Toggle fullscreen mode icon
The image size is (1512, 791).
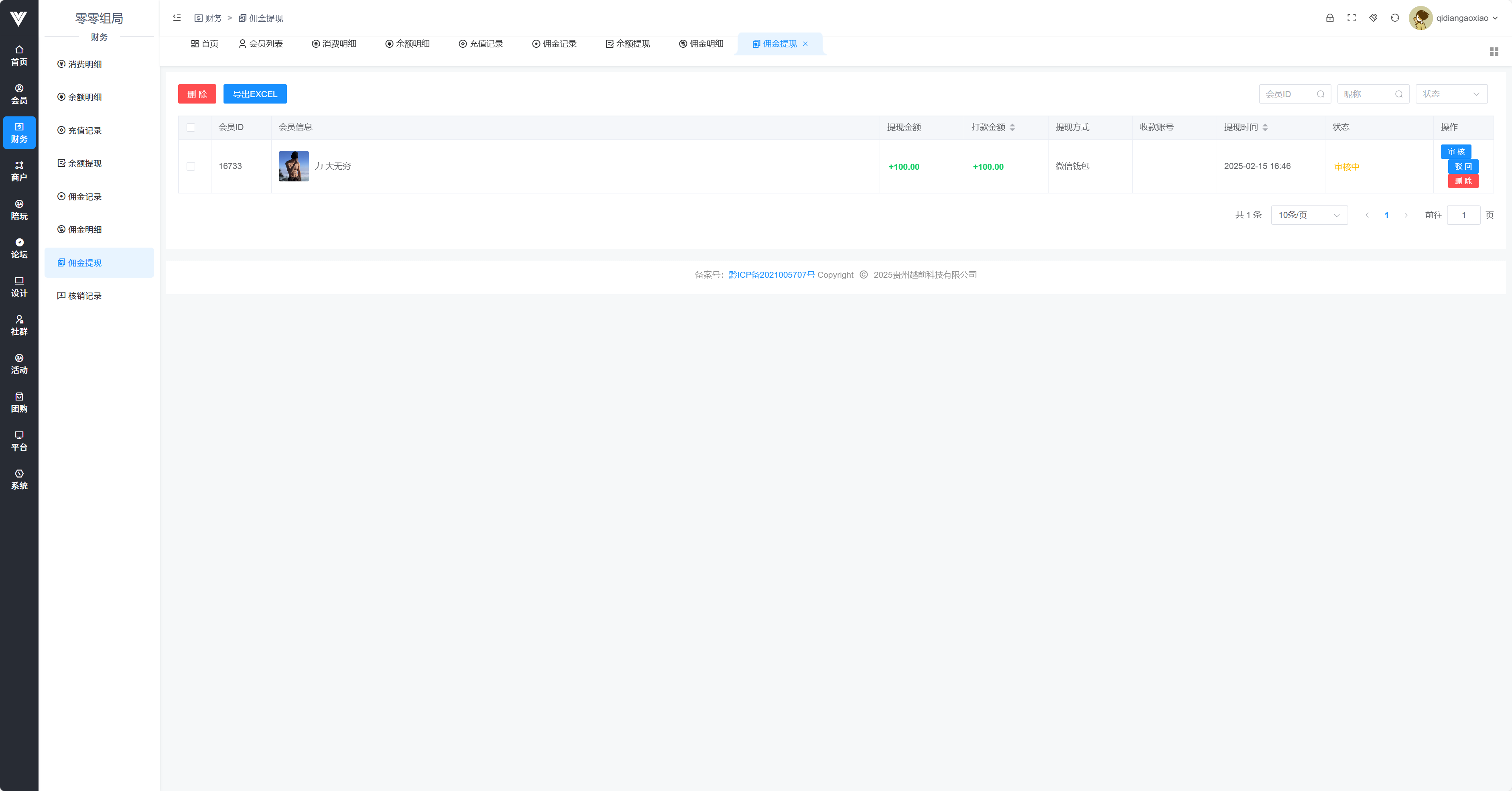coord(1351,18)
